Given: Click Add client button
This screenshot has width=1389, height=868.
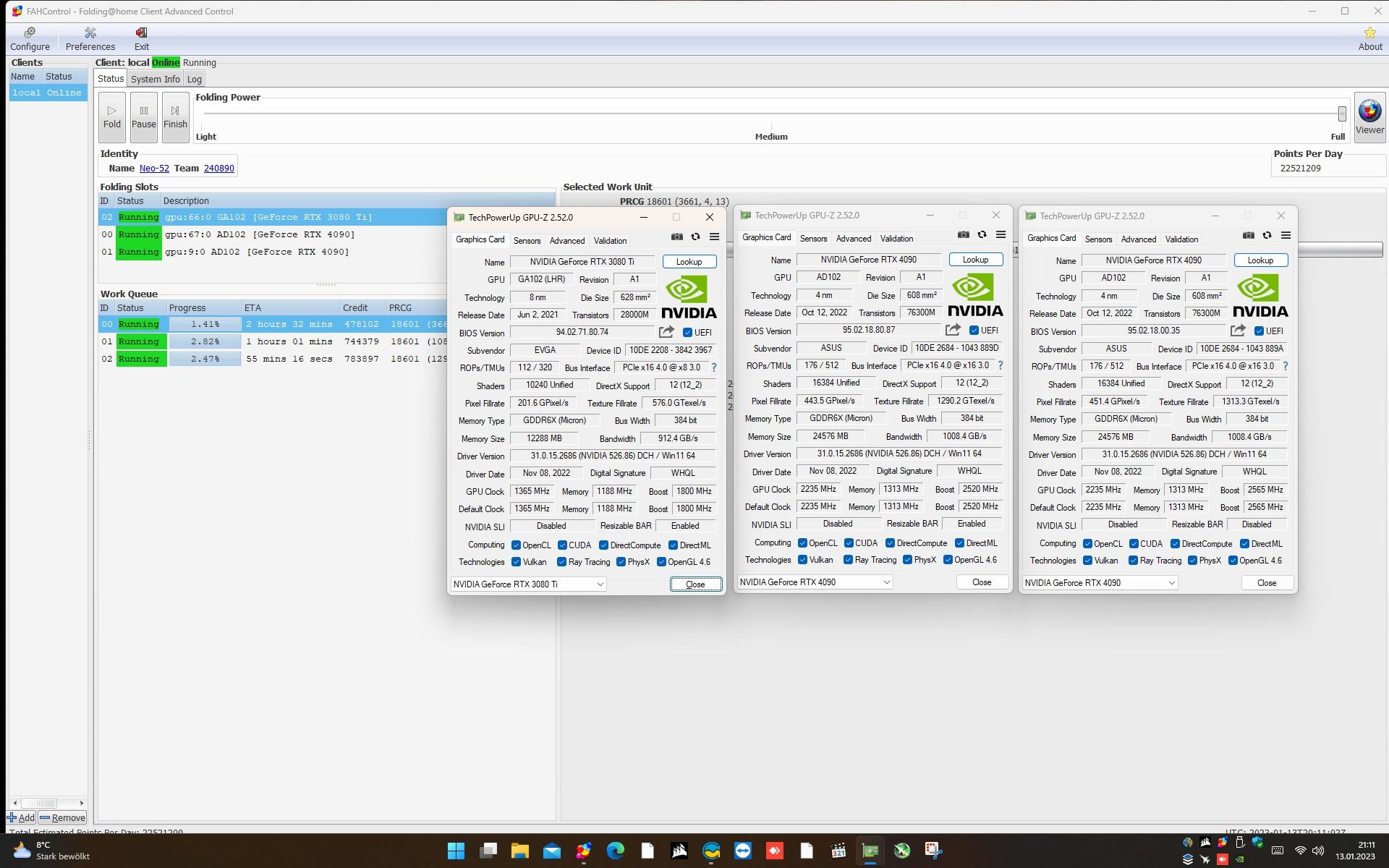Looking at the screenshot, I should click(x=21, y=818).
